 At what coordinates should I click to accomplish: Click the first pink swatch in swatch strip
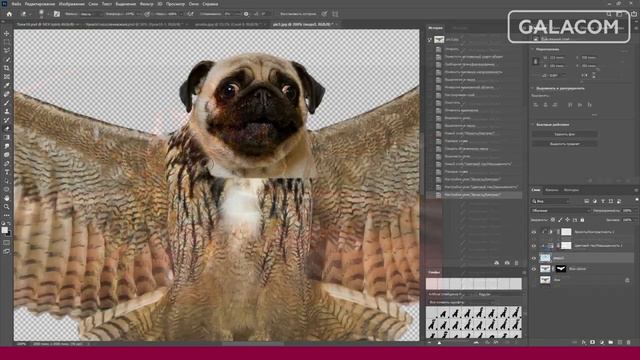point(432,284)
